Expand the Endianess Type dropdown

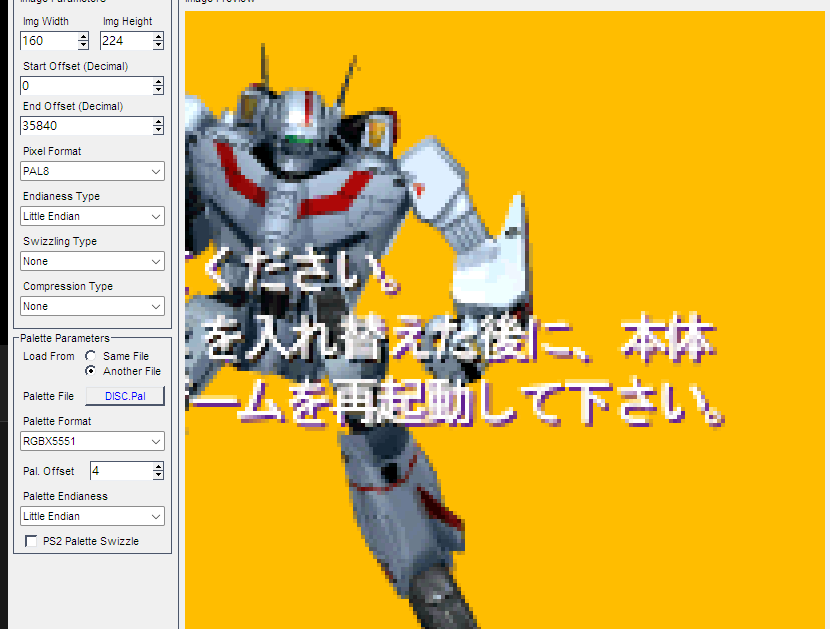[x=92, y=217]
